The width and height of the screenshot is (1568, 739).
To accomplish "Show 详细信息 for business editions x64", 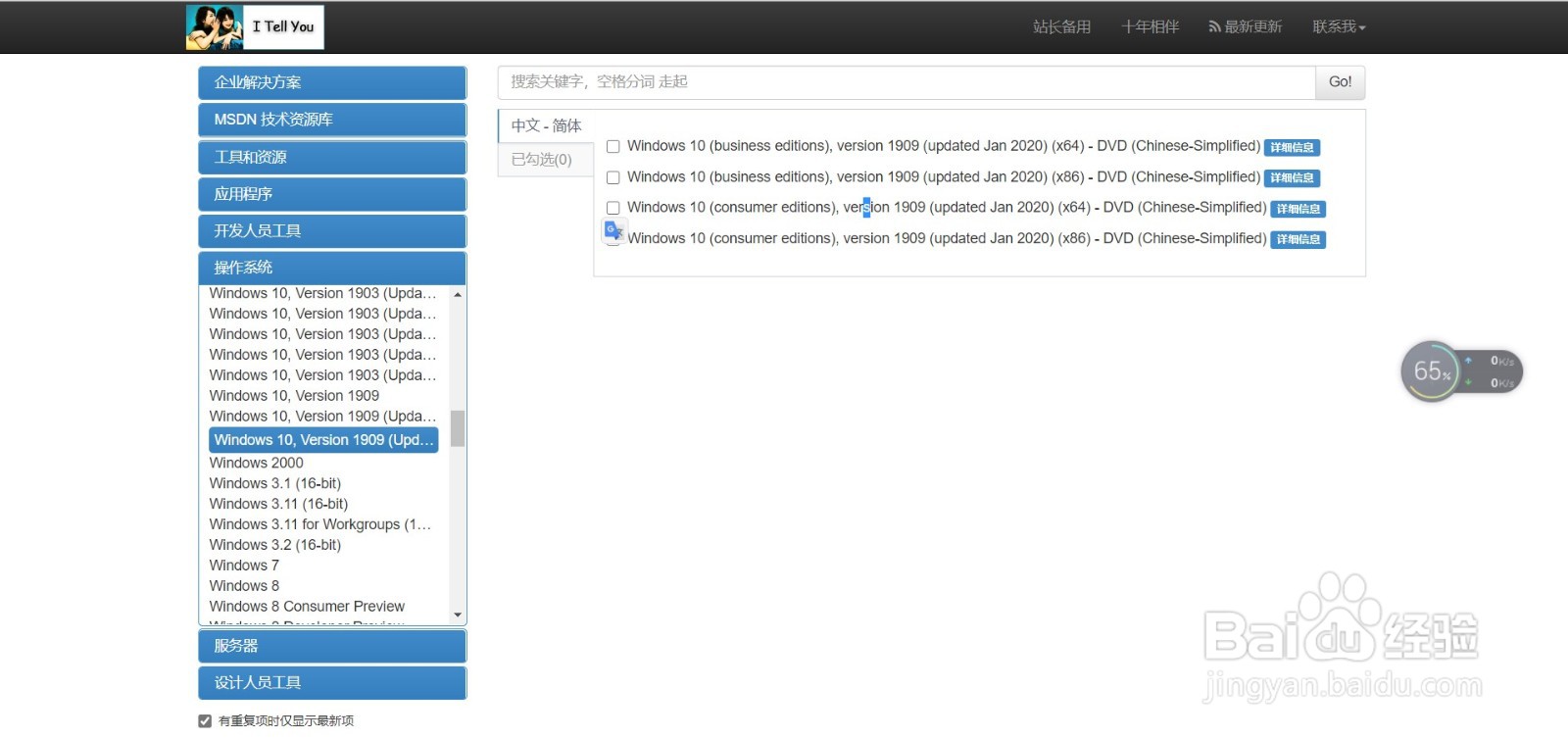I will (1292, 148).
